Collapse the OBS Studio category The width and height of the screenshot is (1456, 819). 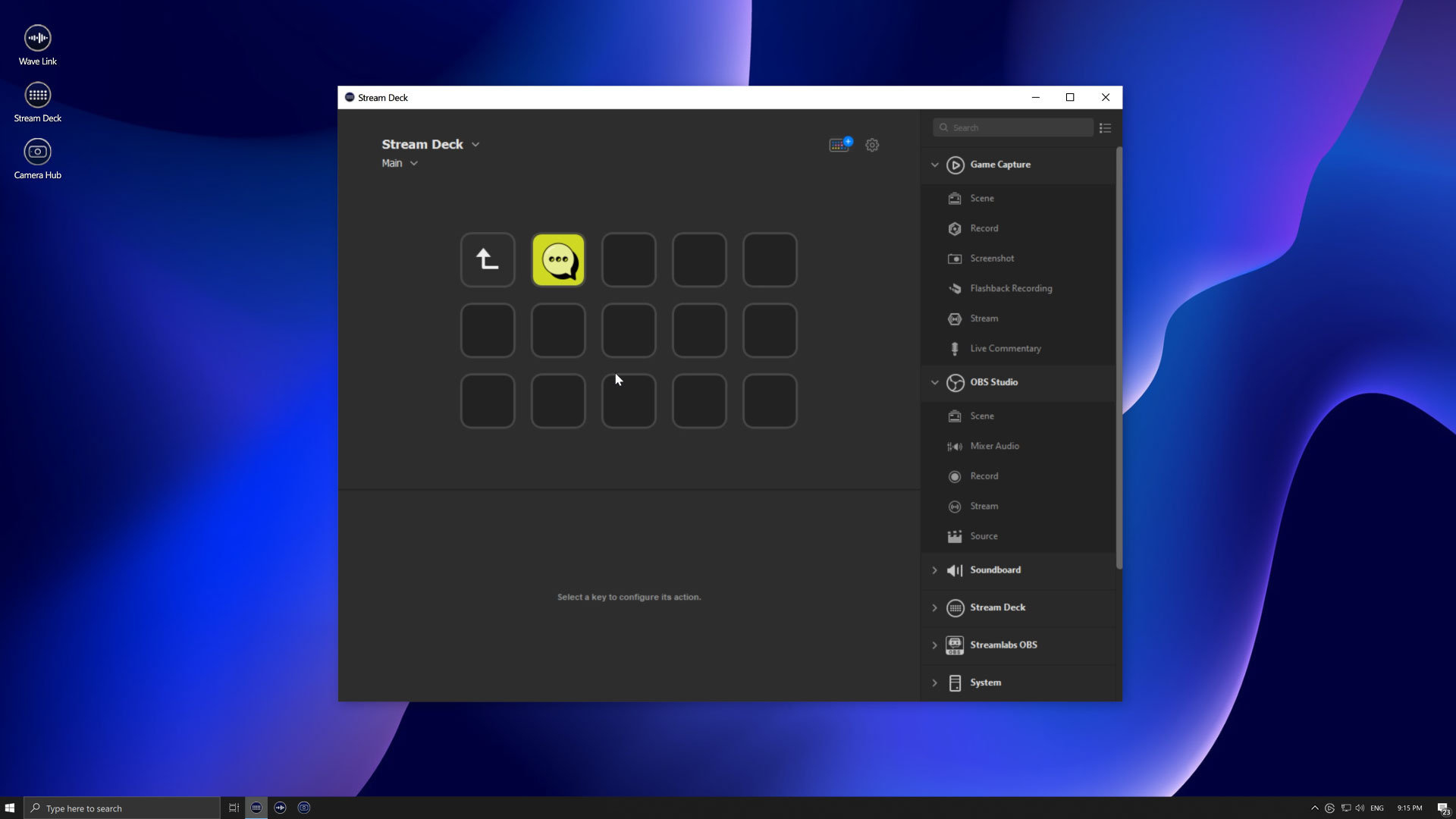[934, 382]
